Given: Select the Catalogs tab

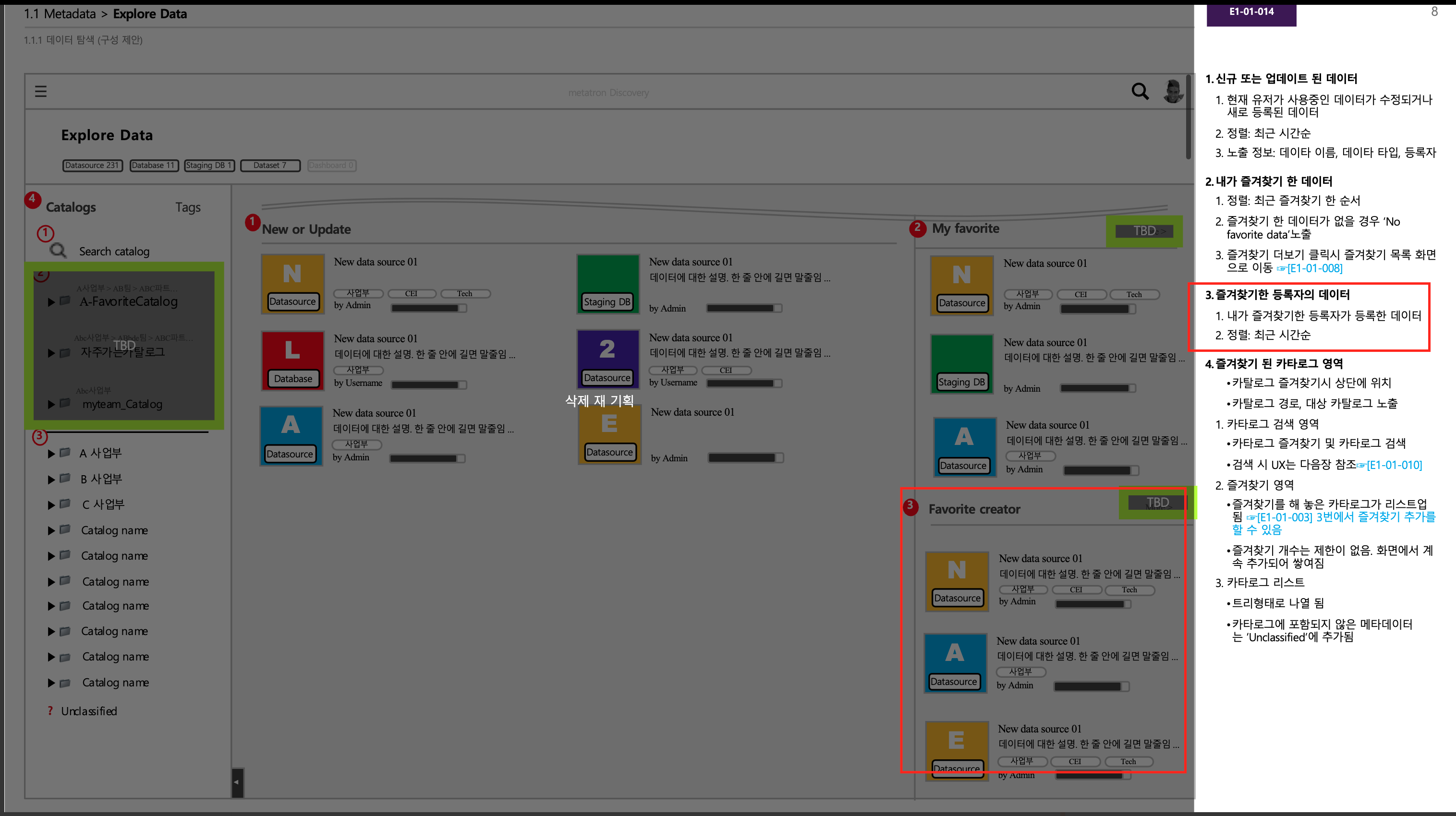Looking at the screenshot, I should (x=71, y=207).
